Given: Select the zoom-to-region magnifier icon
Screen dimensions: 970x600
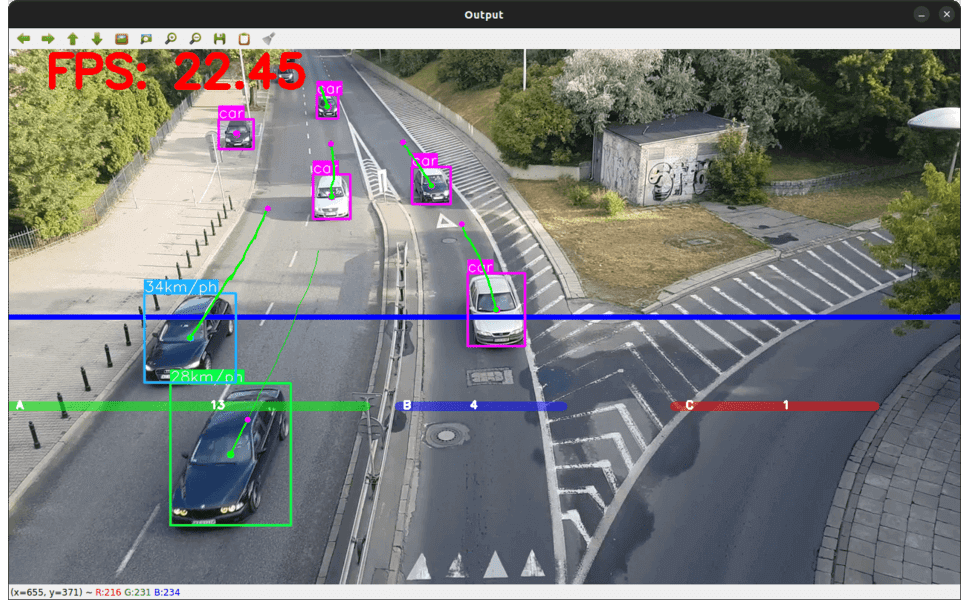Looking at the screenshot, I should pyautogui.click(x=146, y=38).
